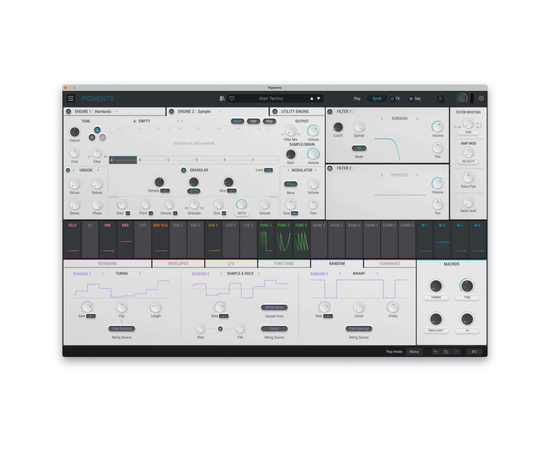
Task: Open the White Noise Sample from dropdown
Action: click(274, 308)
